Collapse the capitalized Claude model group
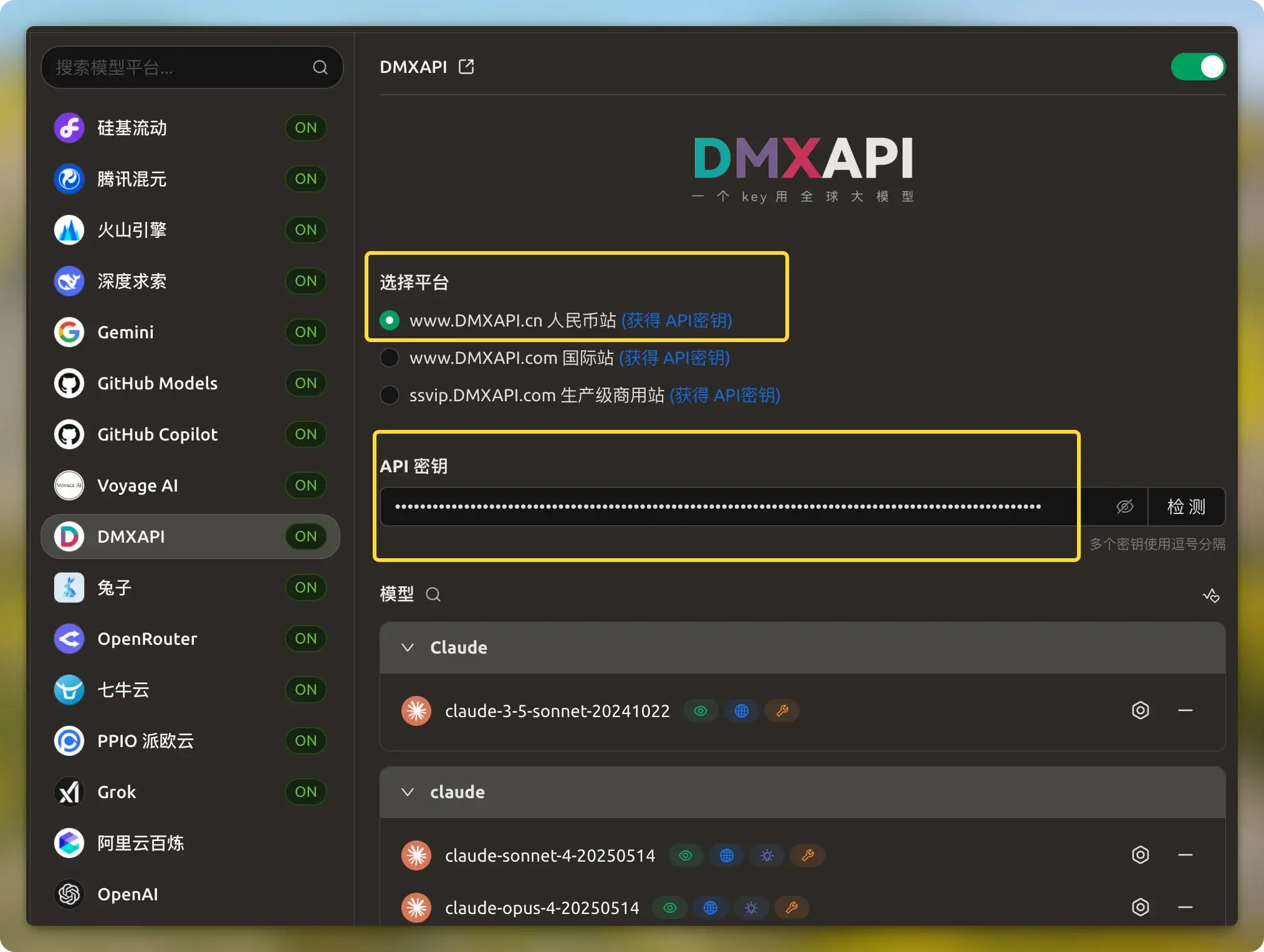This screenshot has height=952, width=1264. pyautogui.click(x=408, y=647)
